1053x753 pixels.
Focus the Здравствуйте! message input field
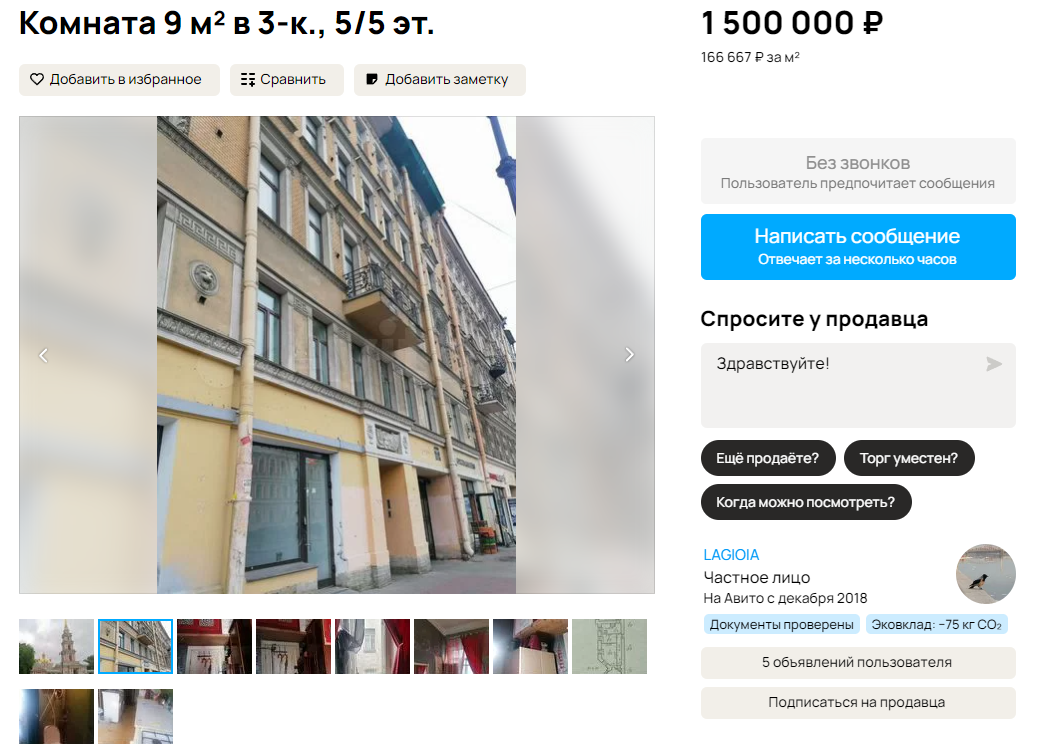(858, 386)
